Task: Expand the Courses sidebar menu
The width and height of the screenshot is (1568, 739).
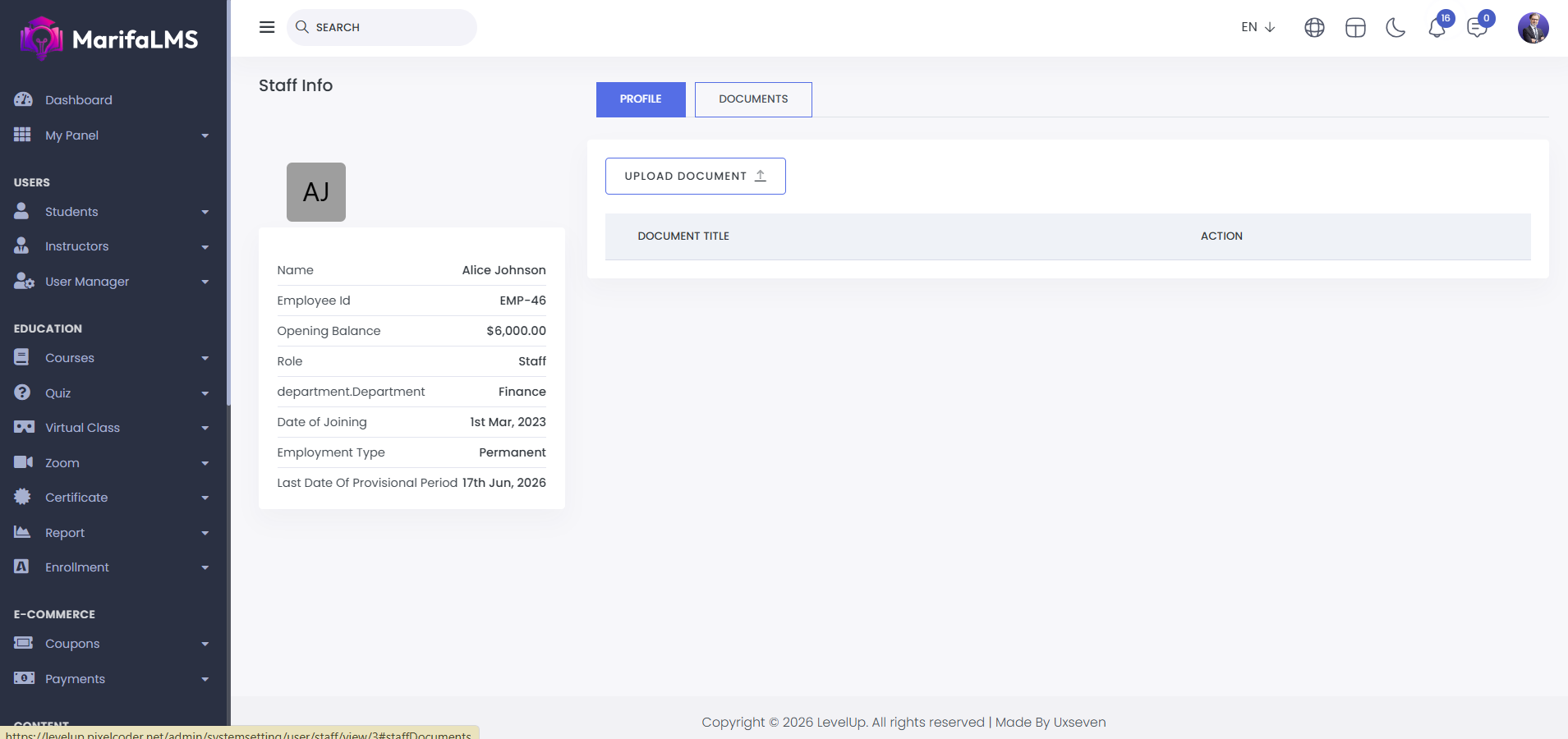Action: coord(111,358)
